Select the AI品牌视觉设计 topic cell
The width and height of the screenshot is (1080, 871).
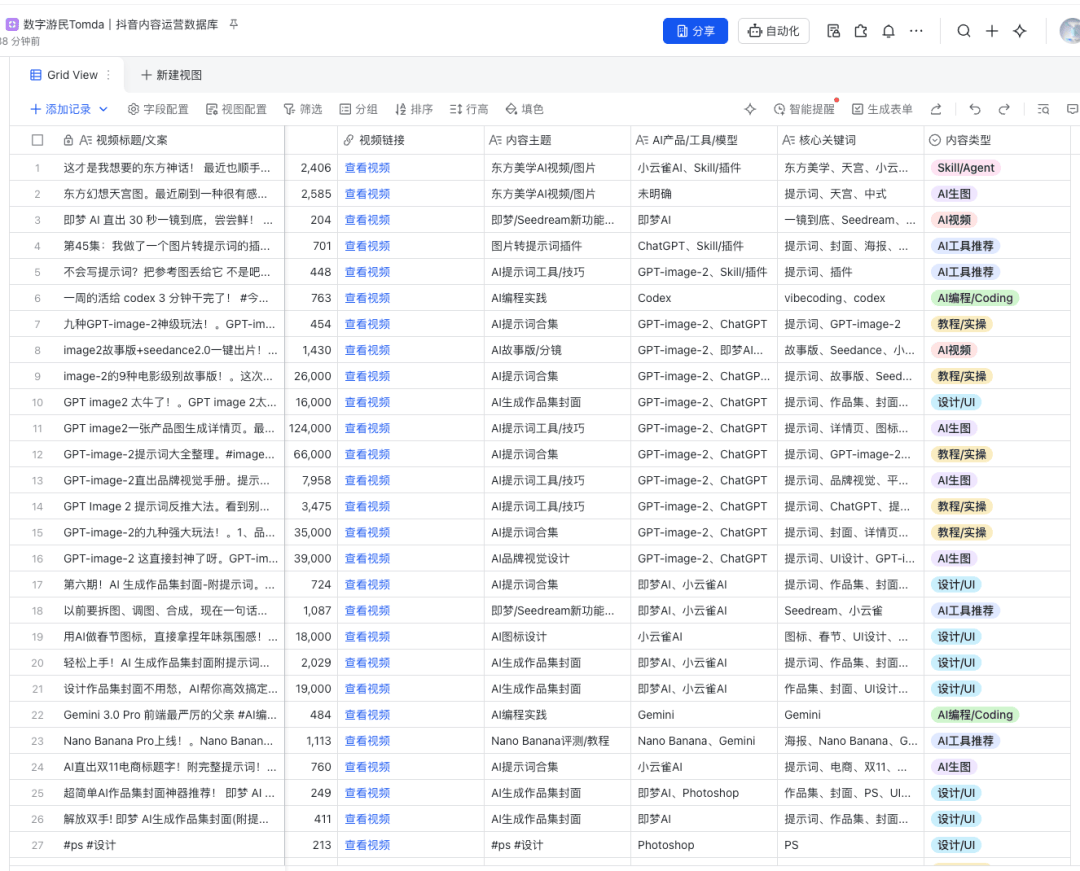click(557, 558)
